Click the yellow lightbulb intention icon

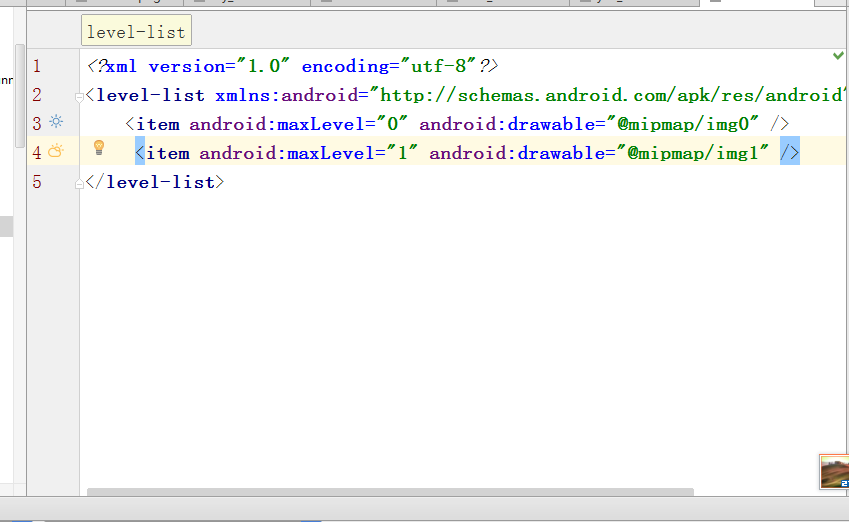[99, 147]
